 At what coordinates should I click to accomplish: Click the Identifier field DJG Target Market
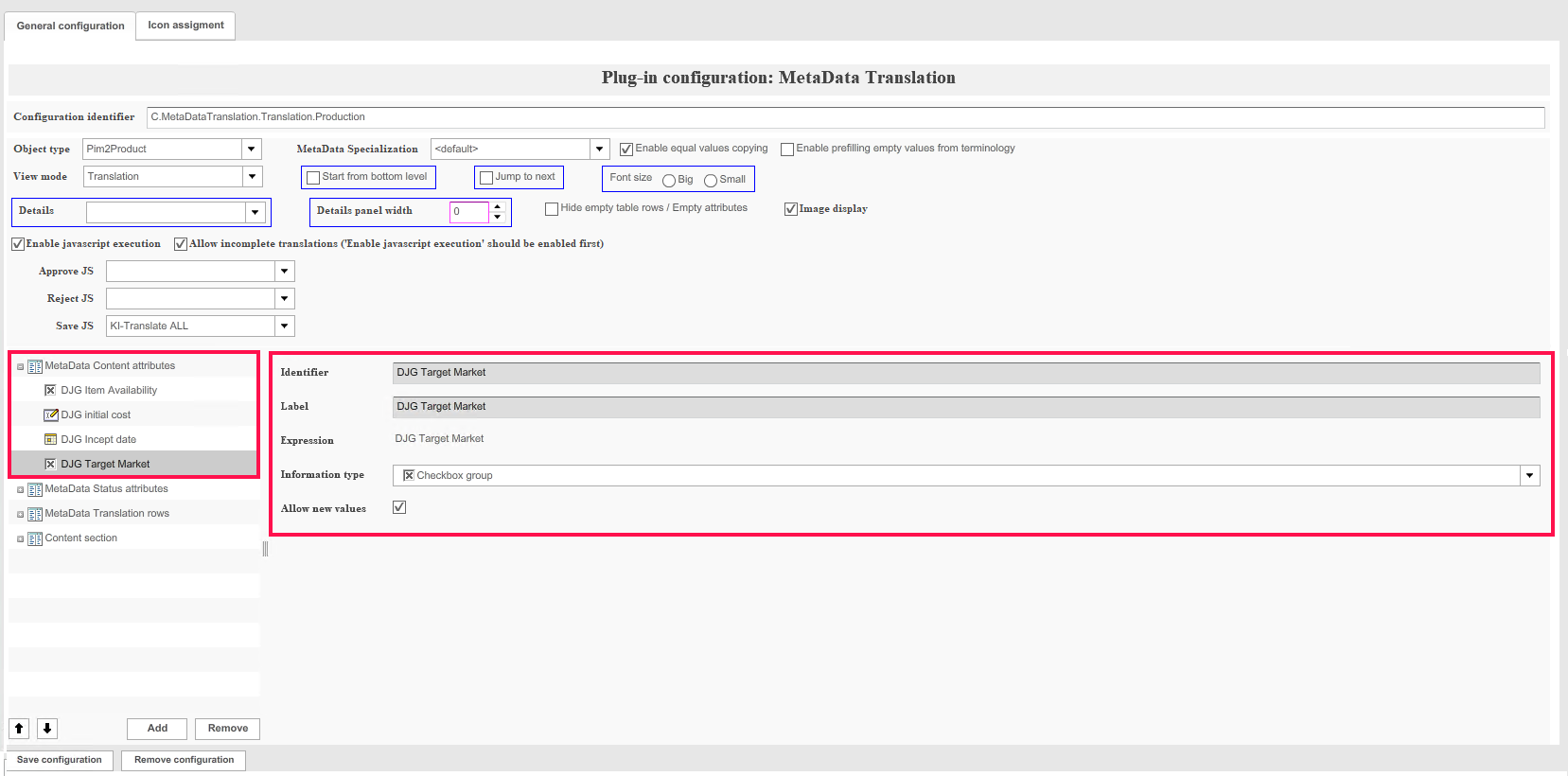click(966, 373)
